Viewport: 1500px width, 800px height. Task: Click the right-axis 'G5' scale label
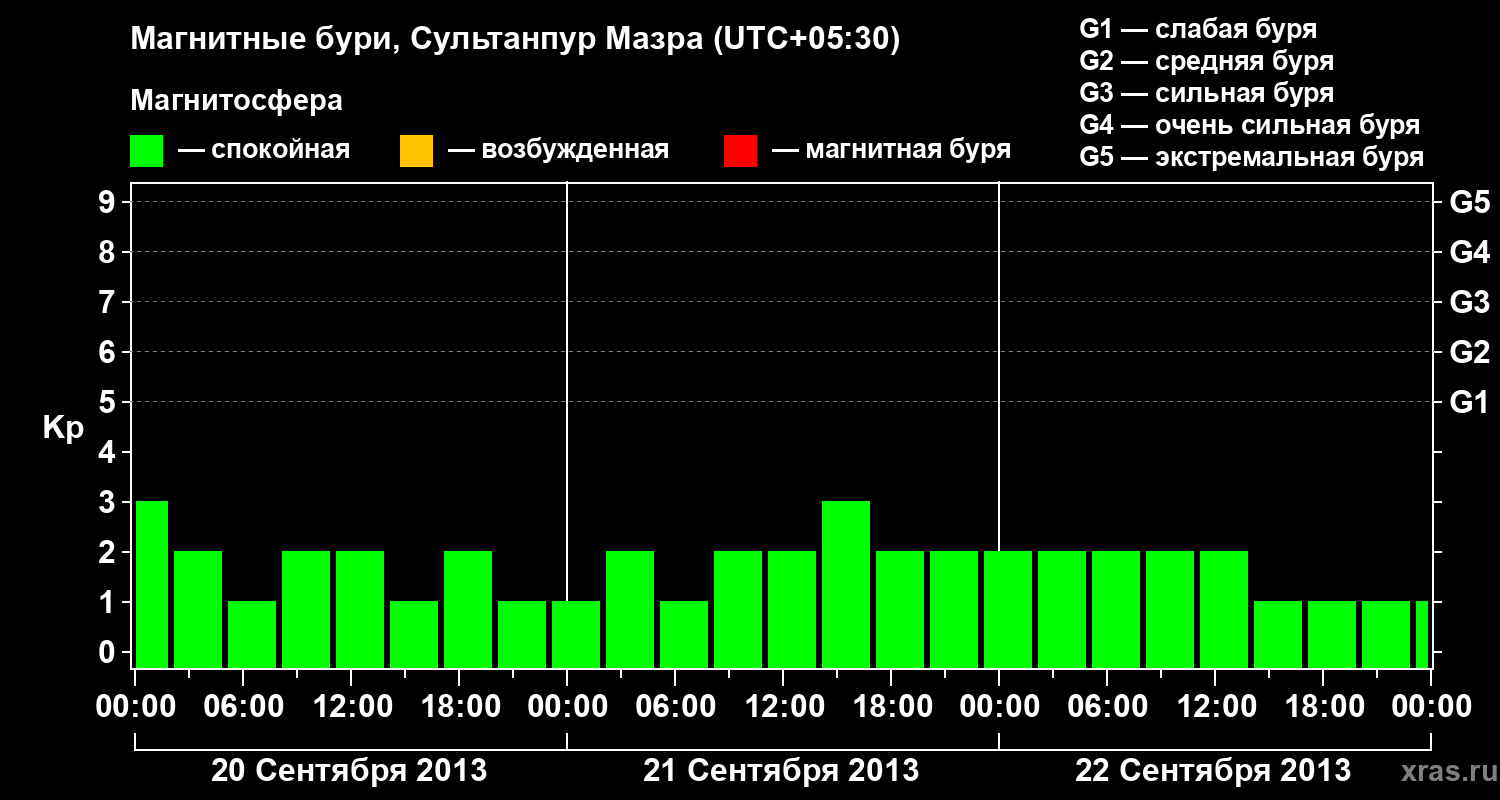pyautogui.click(x=1470, y=202)
